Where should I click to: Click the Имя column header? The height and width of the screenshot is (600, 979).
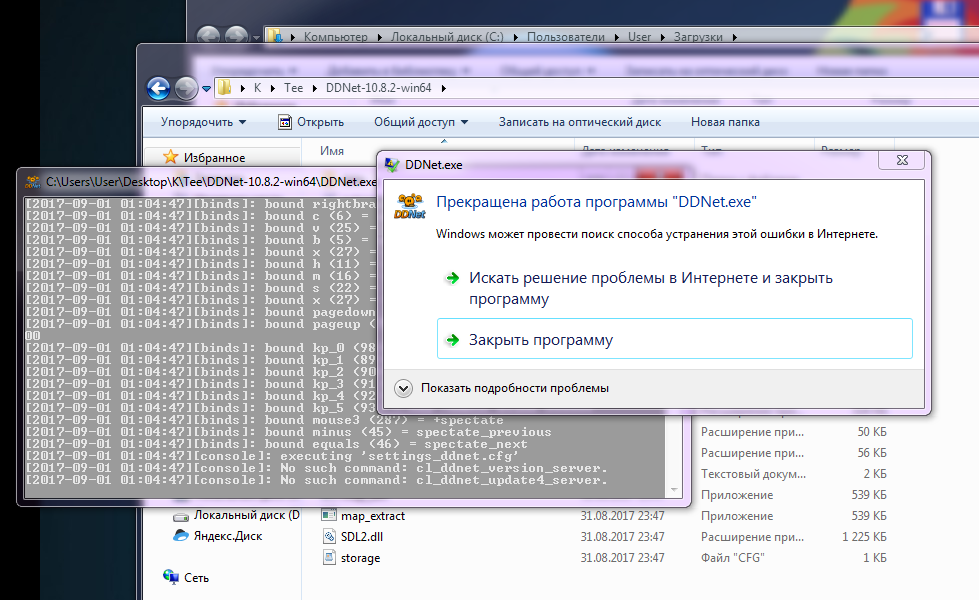click(x=332, y=150)
